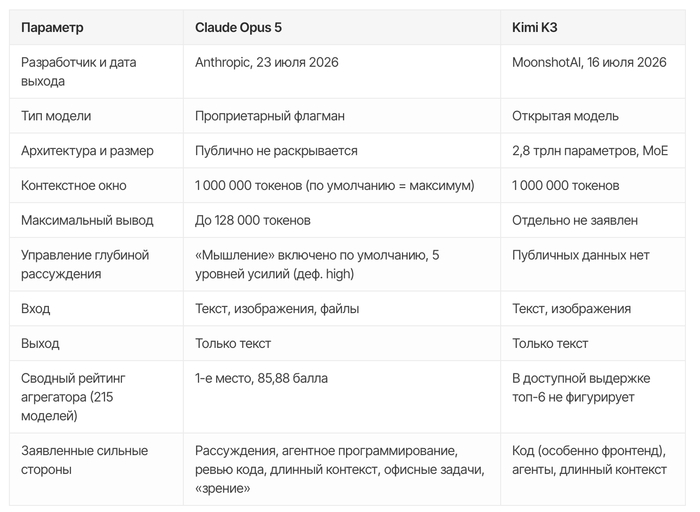Select the 'Anthropic, 23 июля 2026' cell
Image resolution: width=700 pixels, height=512 pixels.
267,62
